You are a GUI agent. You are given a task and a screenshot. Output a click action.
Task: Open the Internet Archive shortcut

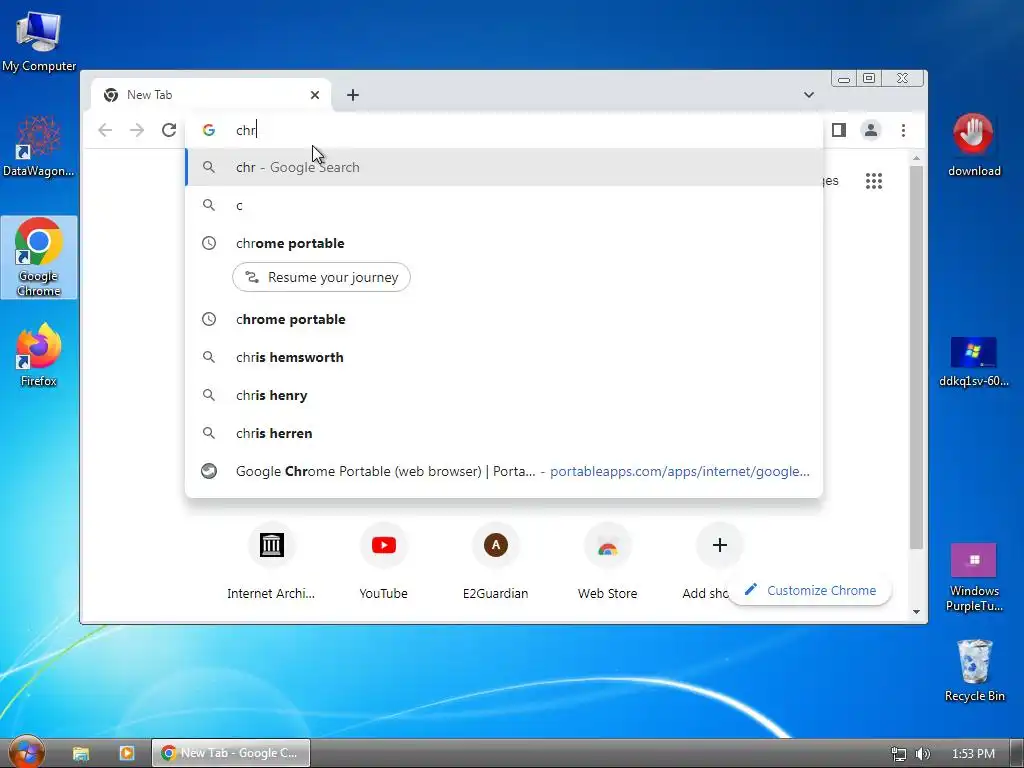point(271,560)
